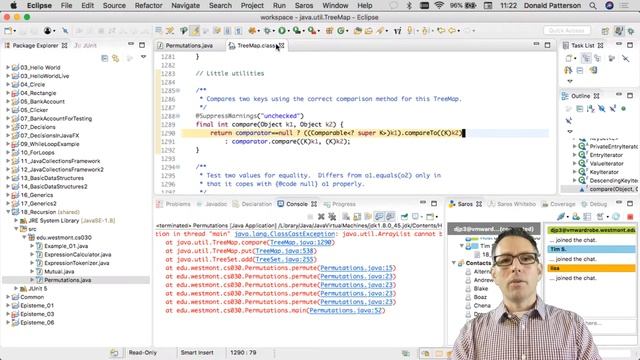Open the Navigate menu
640x360 pixels.
[185, 6]
